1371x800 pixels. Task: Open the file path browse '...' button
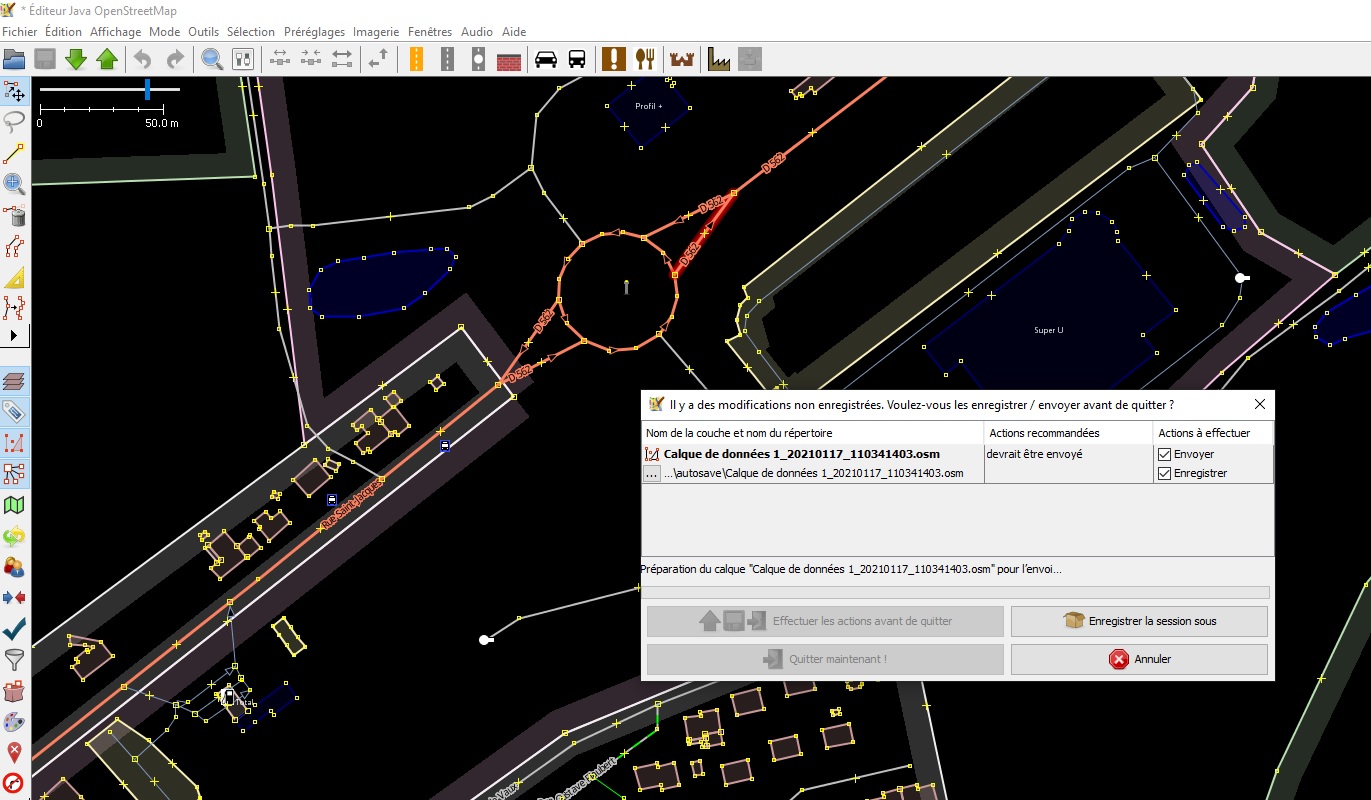click(x=651, y=474)
